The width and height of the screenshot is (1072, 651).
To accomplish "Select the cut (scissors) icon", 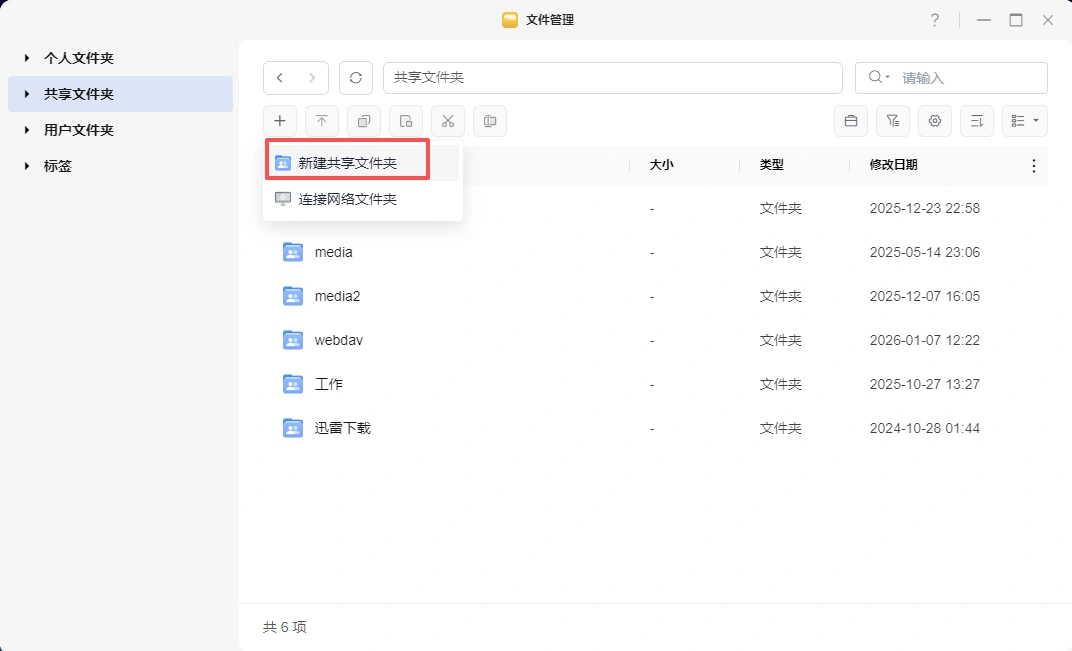I will coord(447,120).
